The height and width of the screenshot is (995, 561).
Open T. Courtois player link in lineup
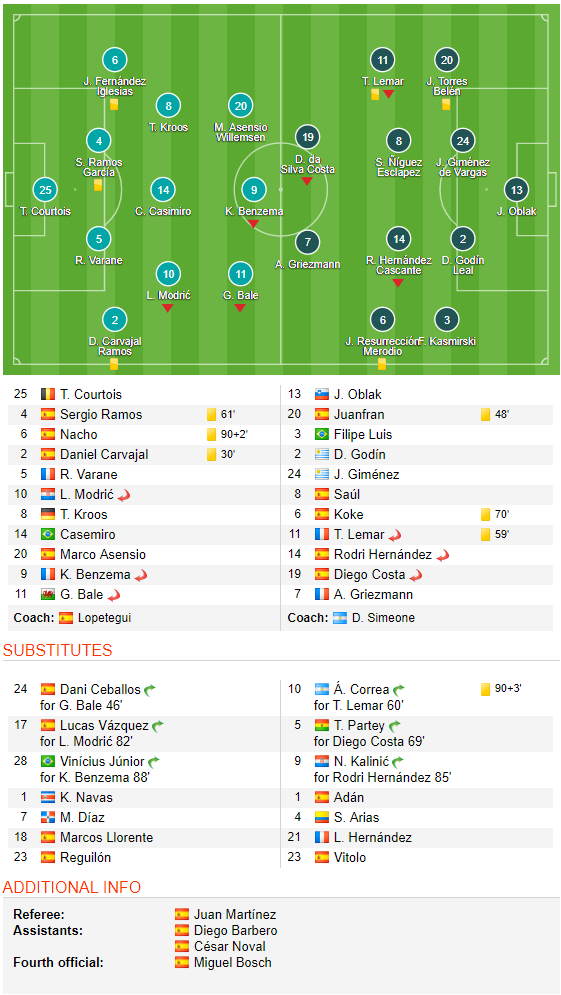[x=91, y=395]
